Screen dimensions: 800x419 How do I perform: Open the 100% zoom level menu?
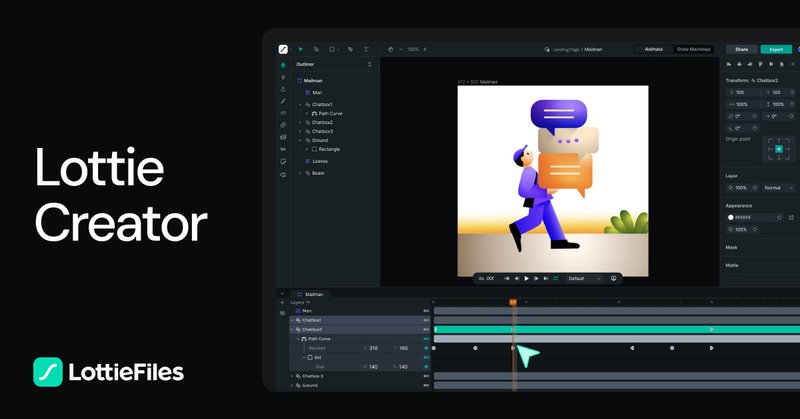(x=413, y=50)
